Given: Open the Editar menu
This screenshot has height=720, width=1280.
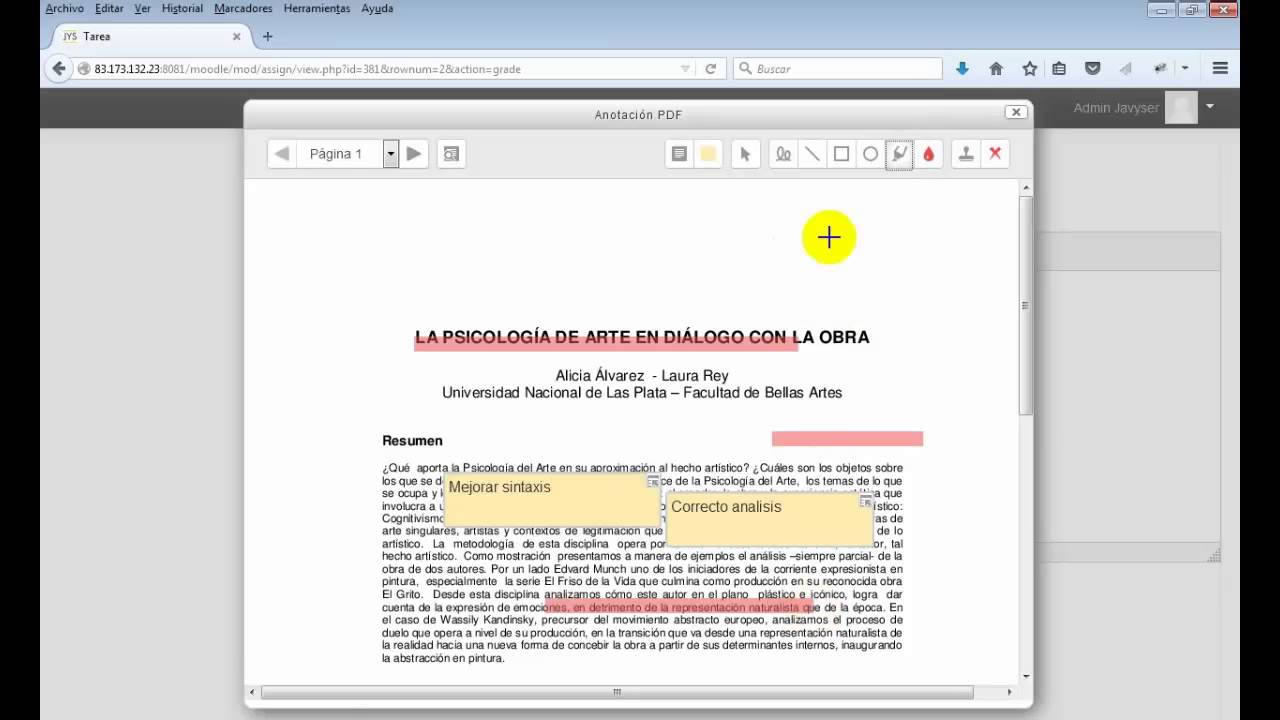Looking at the screenshot, I should 109,8.
